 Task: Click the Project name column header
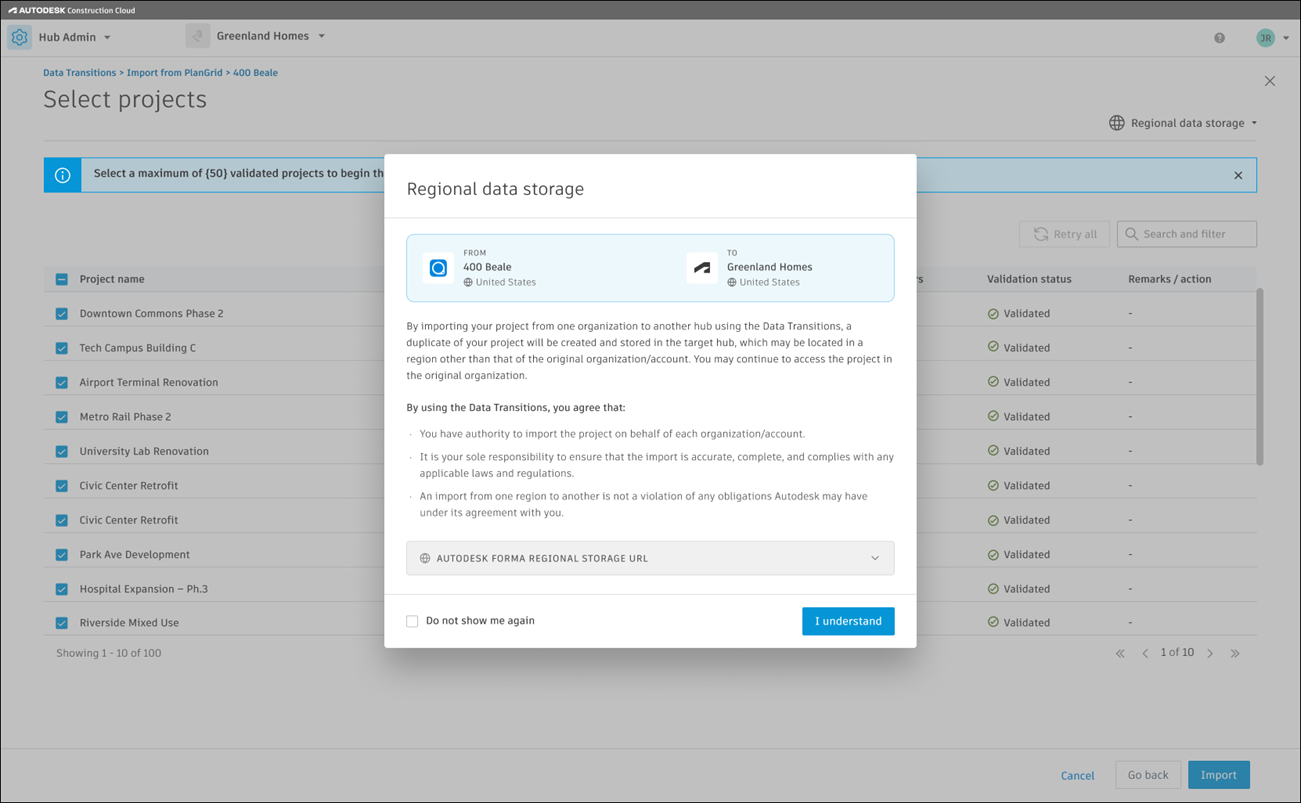(112, 279)
